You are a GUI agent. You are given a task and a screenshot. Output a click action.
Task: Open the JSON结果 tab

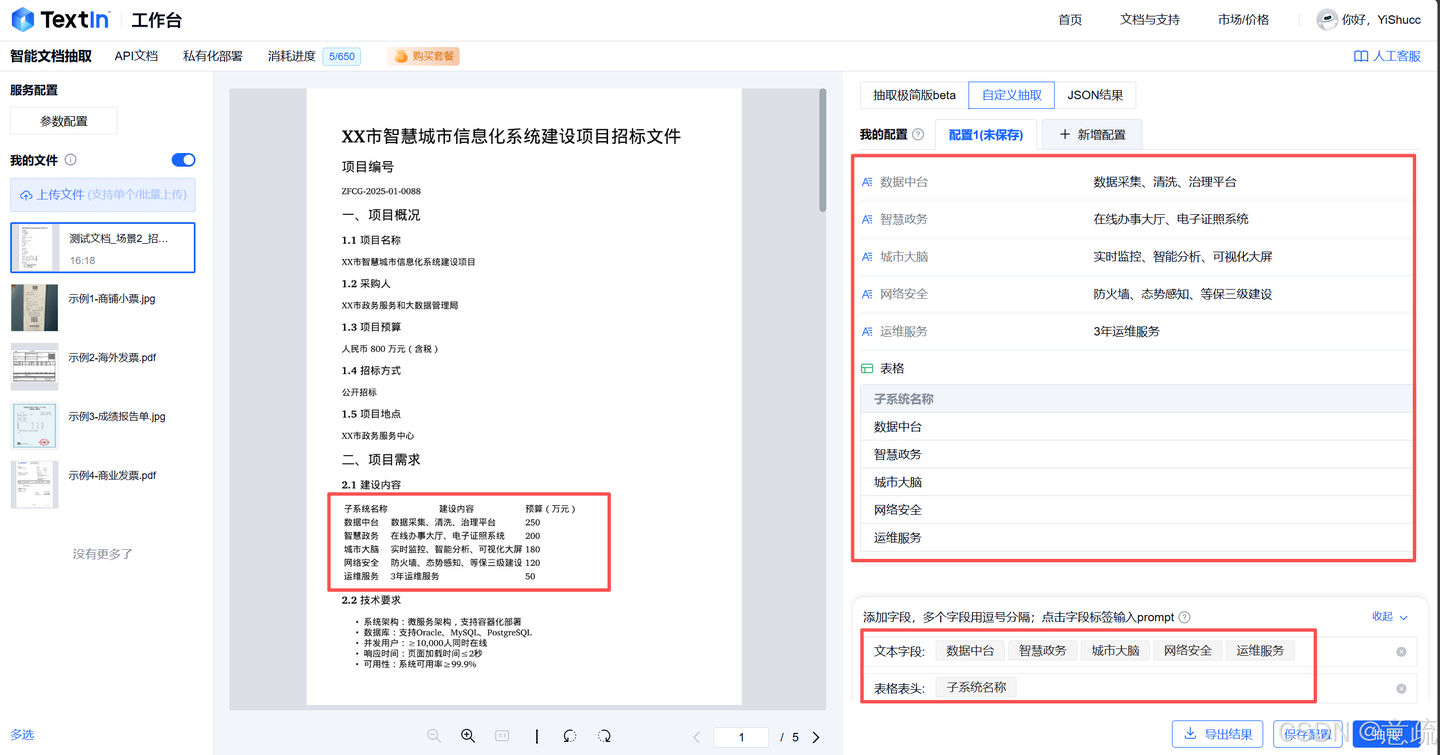tap(1095, 95)
